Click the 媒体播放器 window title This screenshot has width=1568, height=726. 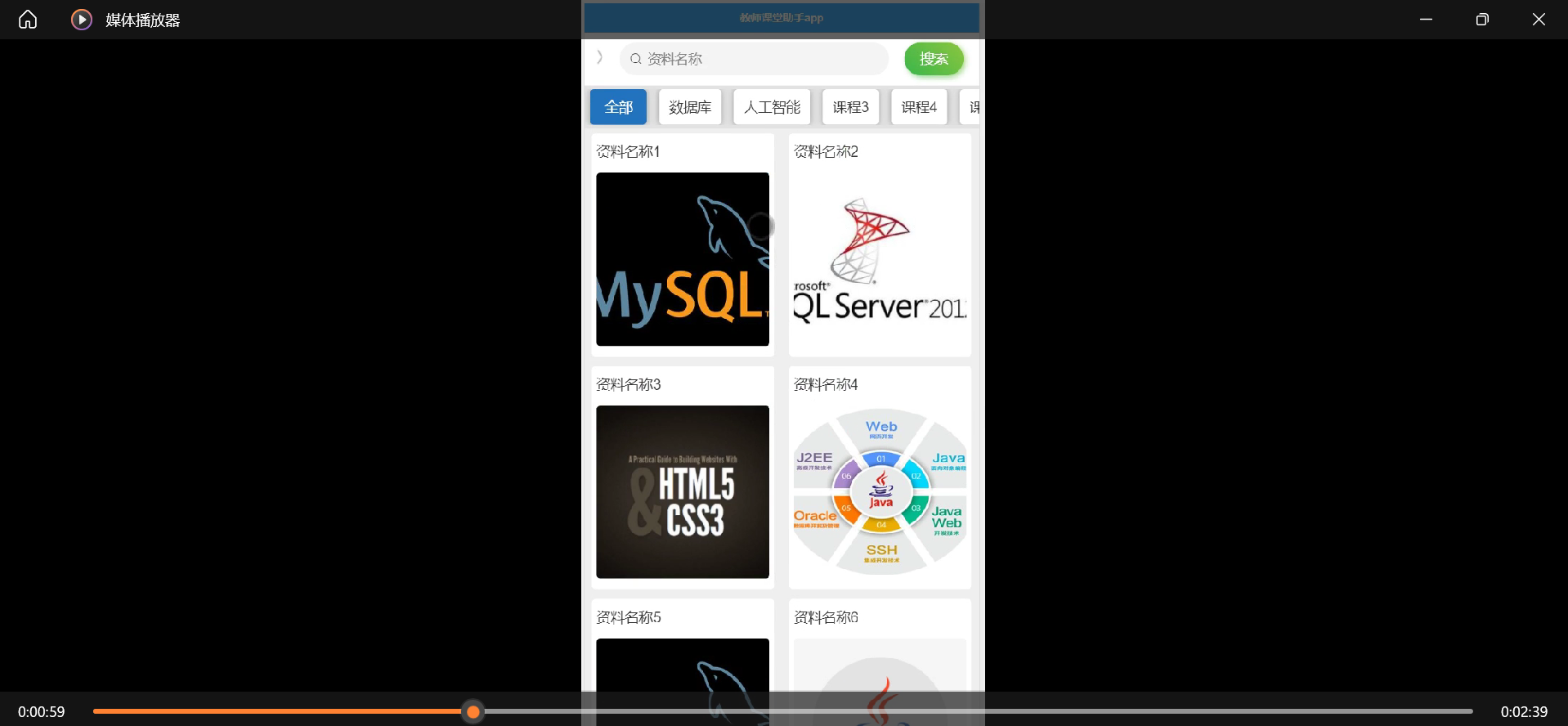pyautogui.click(x=142, y=20)
